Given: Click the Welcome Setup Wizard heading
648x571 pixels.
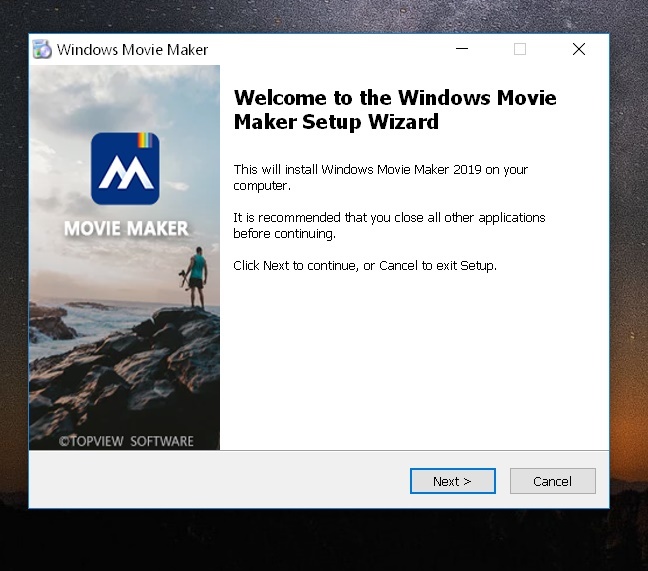Looking at the screenshot, I should [x=394, y=110].
